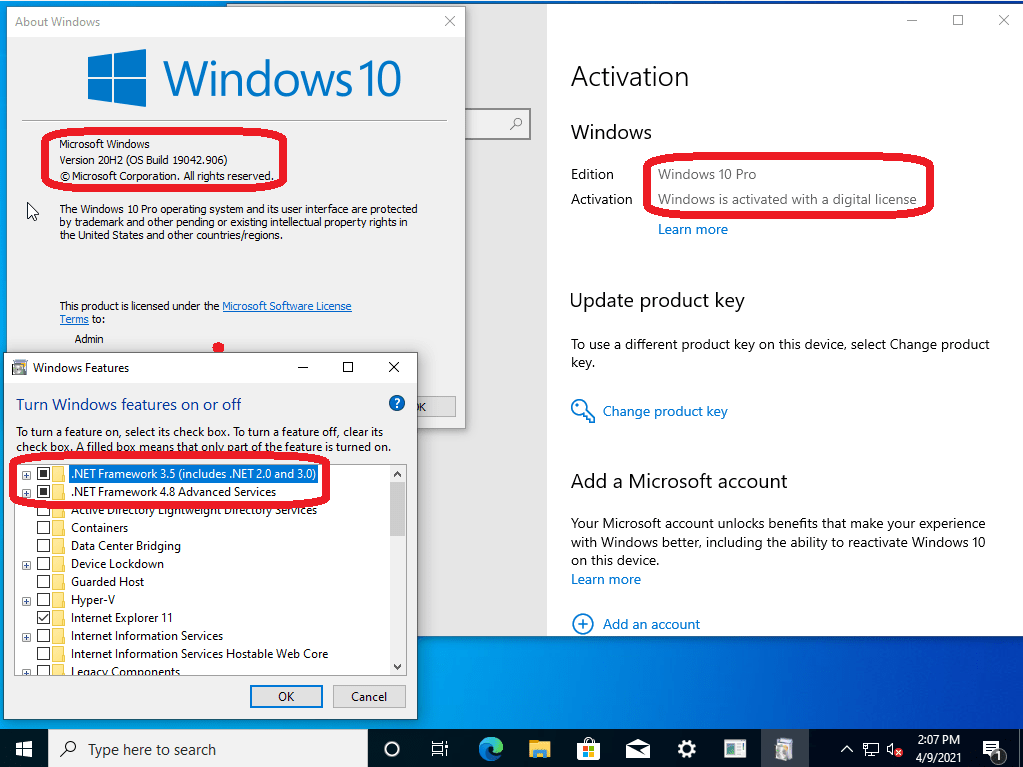Viewport: 1023px width, 767px height.
Task: Maximize the Settings Activation window
Action: pos(958,21)
